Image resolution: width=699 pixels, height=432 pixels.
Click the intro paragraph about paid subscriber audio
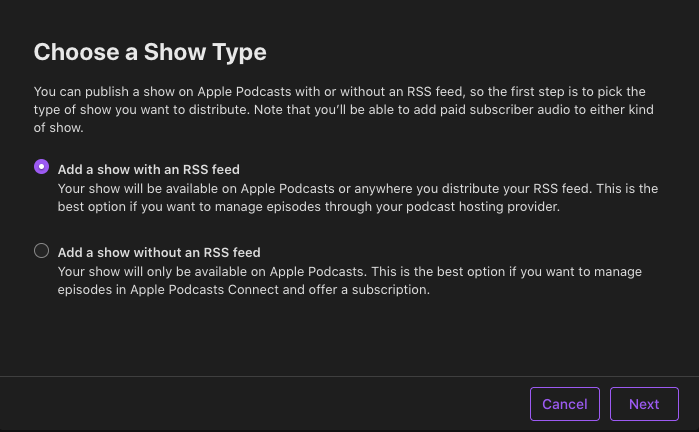point(344,110)
